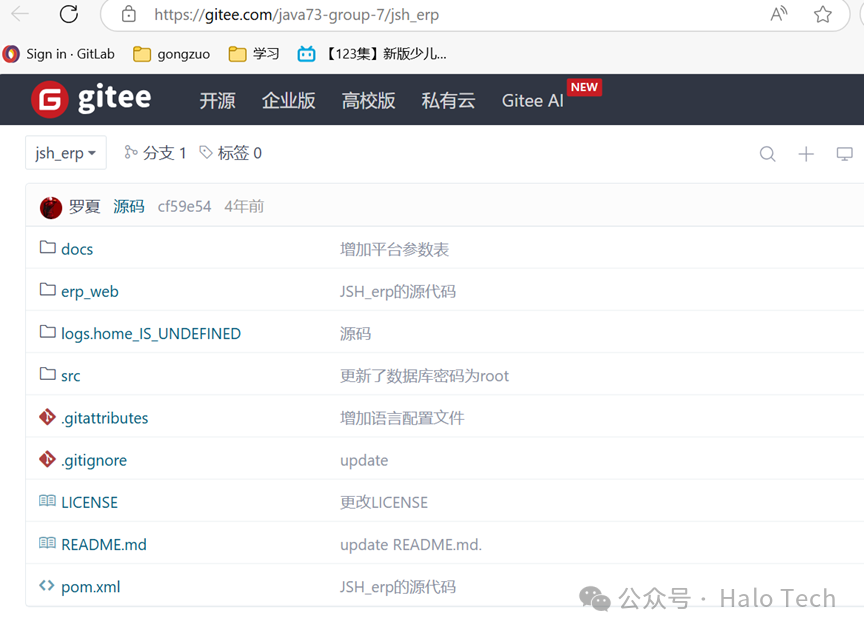Add page to favorites with star icon
The image size is (864, 633).
click(823, 14)
